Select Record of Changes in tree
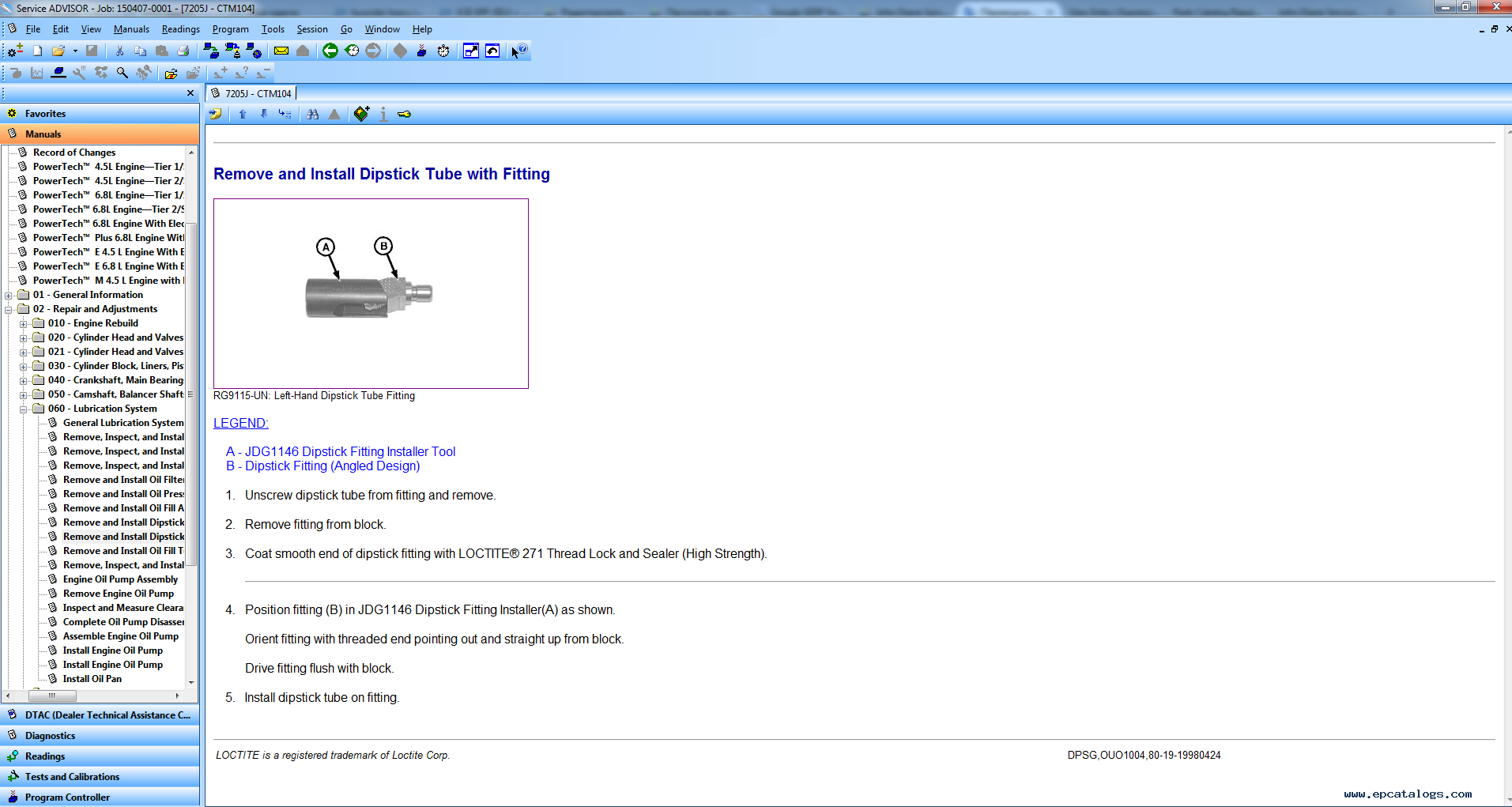 click(x=74, y=153)
